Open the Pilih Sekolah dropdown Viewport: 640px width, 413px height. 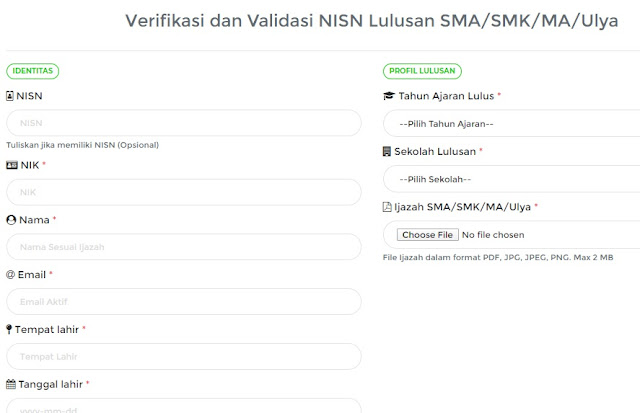click(x=510, y=179)
